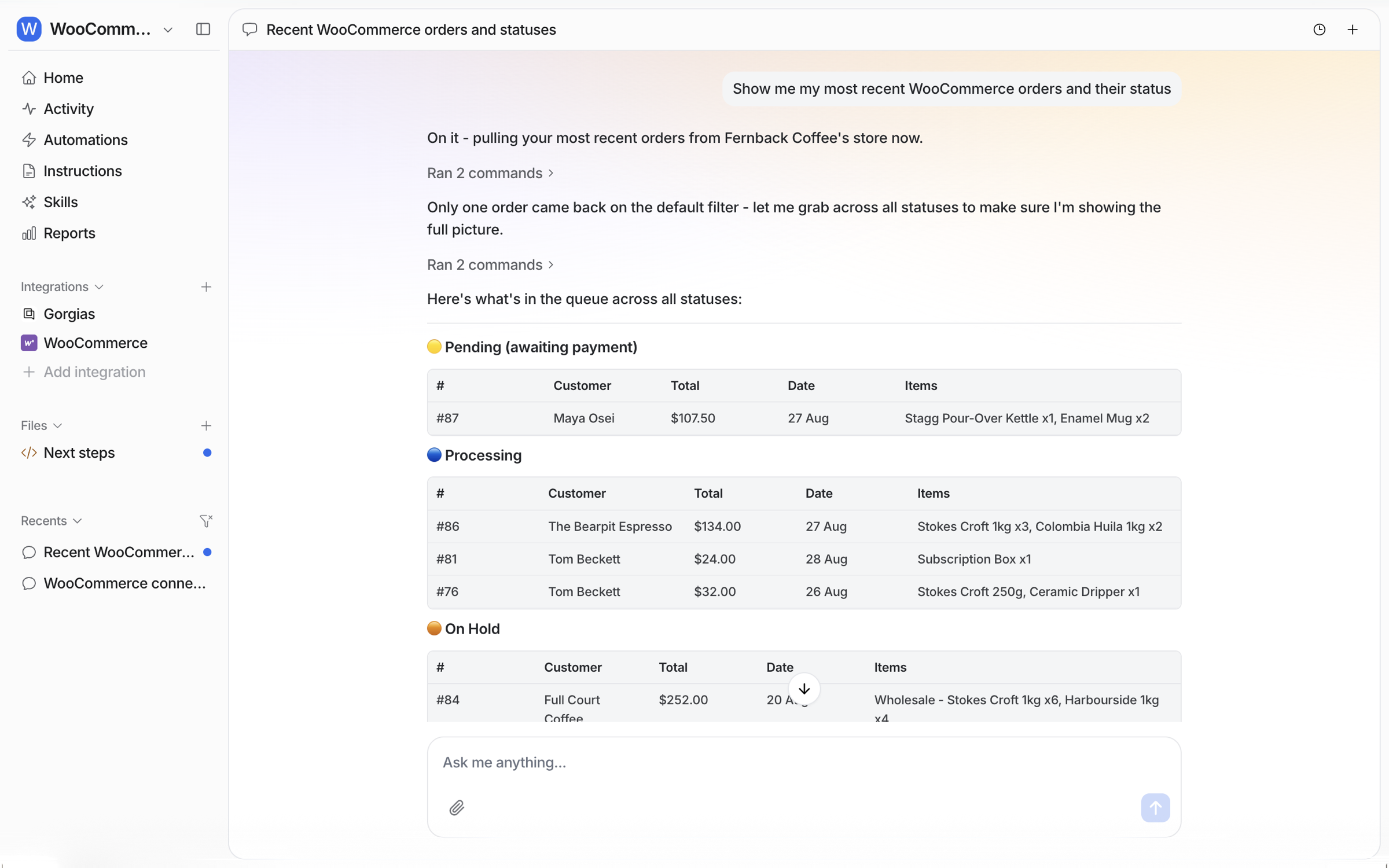The width and height of the screenshot is (1389, 868).
Task: Collapse the Files section
Action: pyautogui.click(x=42, y=426)
